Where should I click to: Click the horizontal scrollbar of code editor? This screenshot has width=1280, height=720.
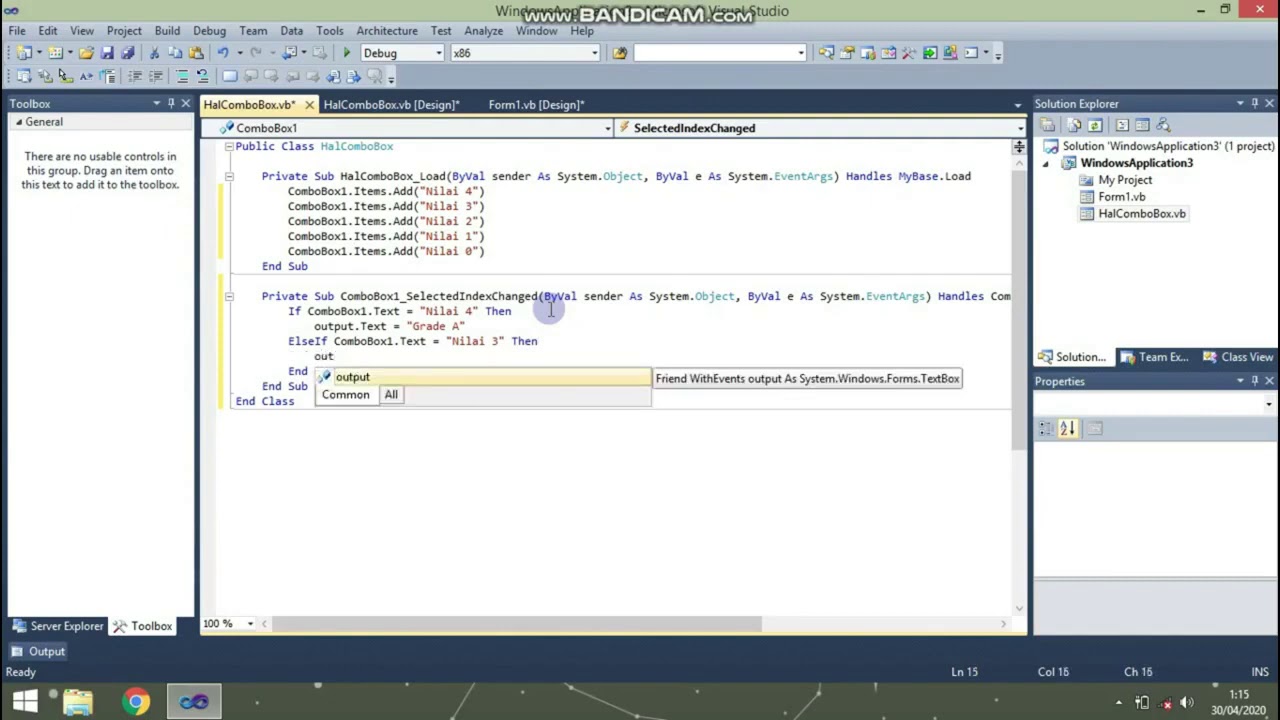517,624
